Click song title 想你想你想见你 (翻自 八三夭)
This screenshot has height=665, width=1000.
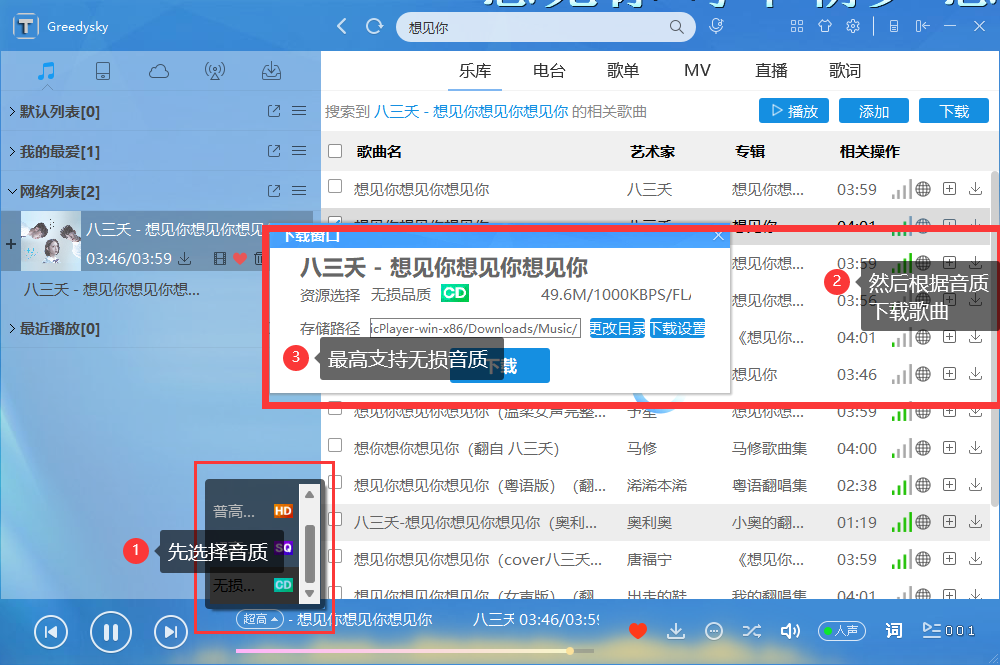tap(457, 448)
